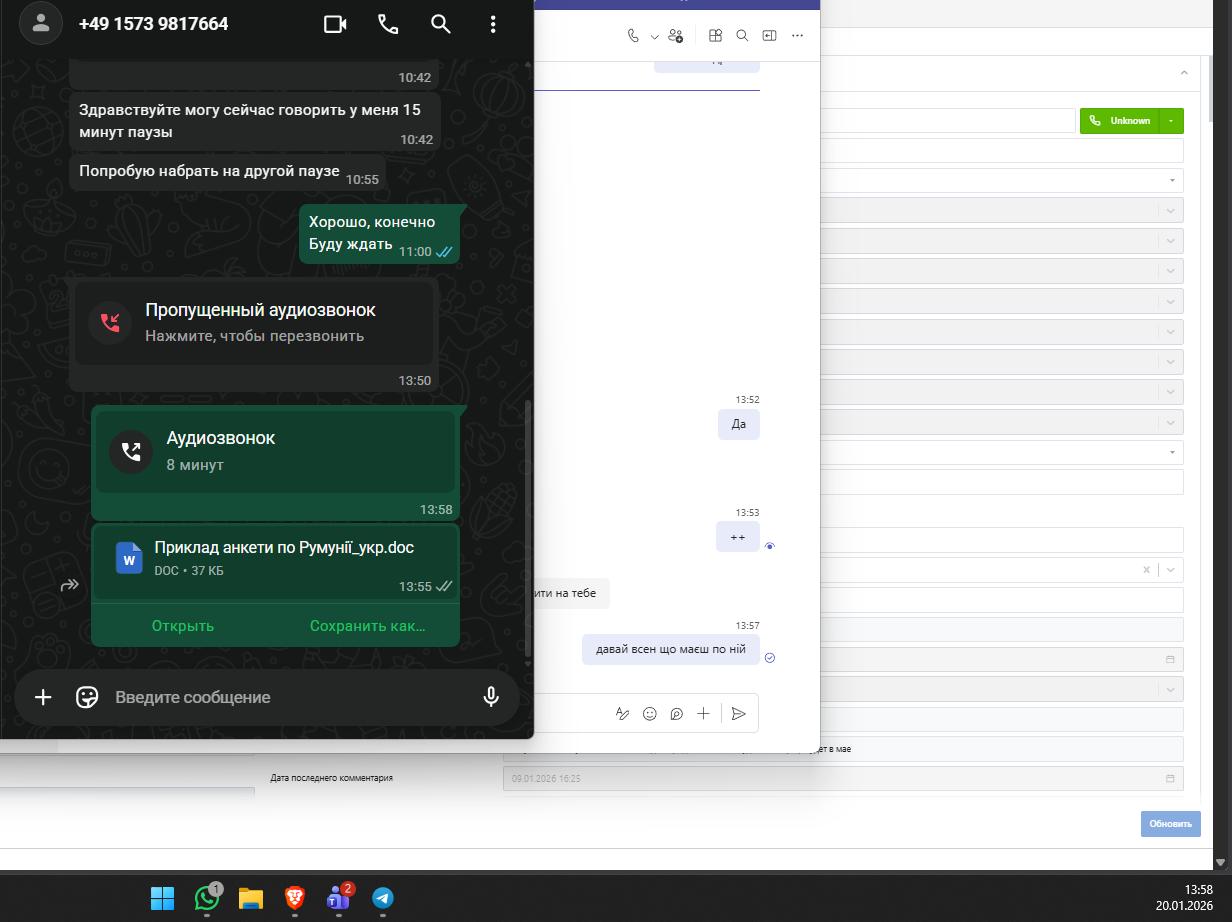Image resolution: width=1232 pixels, height=922 pixels.
Task: Click Открыть under the doc attachment
Action: click(183, 626)
